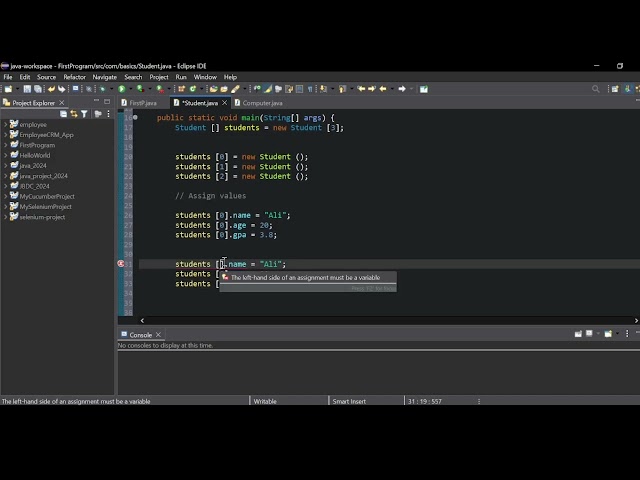Click Back navigation yellow arrow

[x=383, y=89]
